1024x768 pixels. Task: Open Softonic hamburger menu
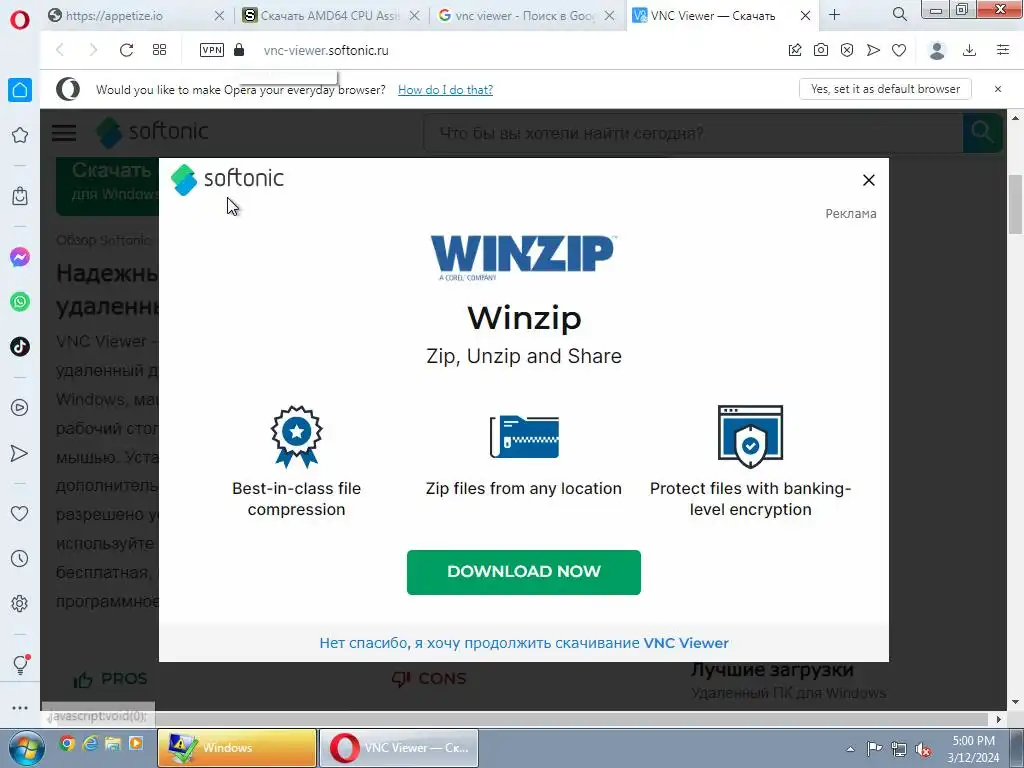click(x=64, y=133)
